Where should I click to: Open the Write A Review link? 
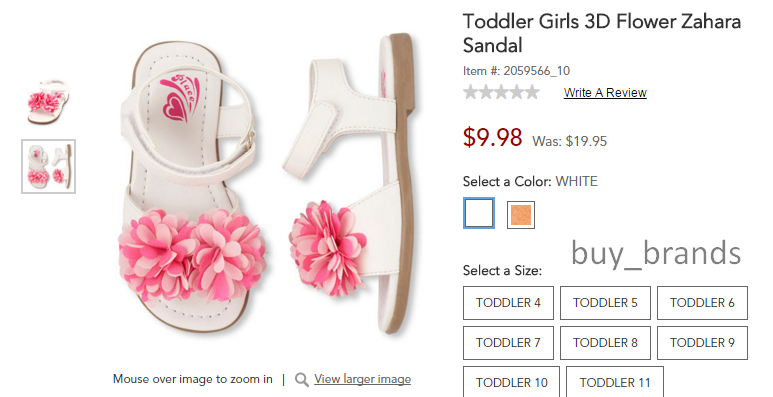(x=605, y=93)
